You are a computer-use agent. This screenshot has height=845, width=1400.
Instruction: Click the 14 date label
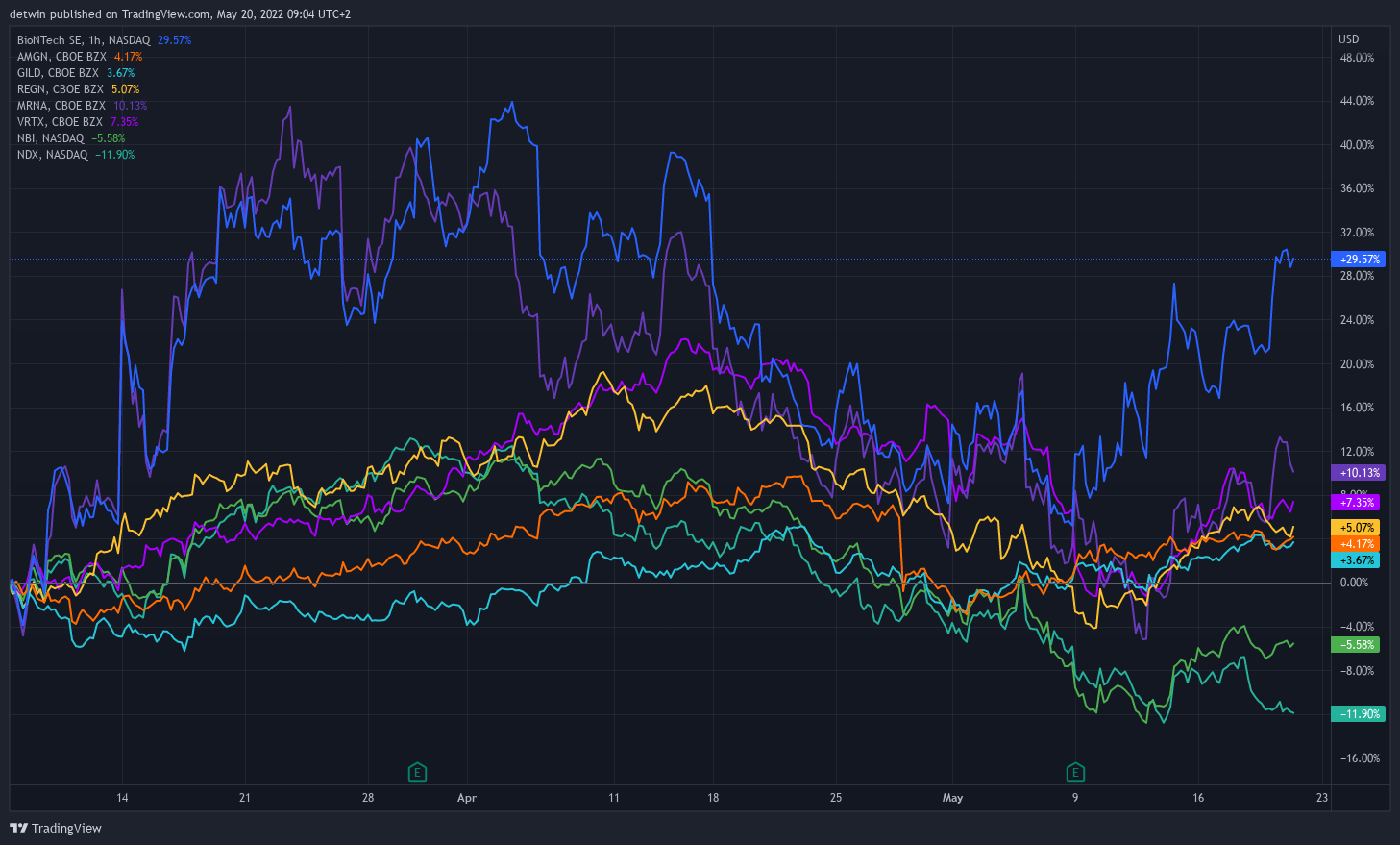tap(122, 798)
